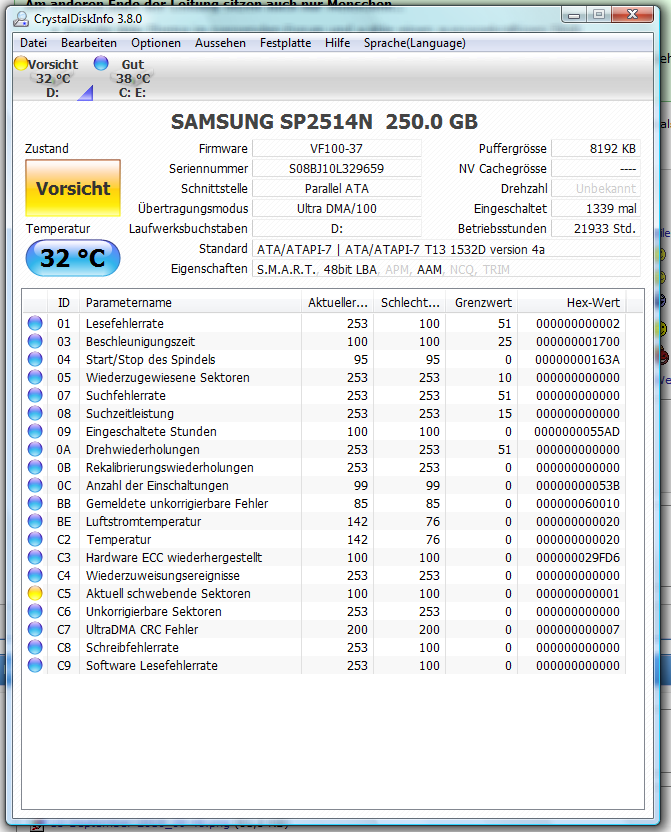The image size is (671, 832).
Task: Select the Lesefehlerrate parameter name
Action: point(125,323)
